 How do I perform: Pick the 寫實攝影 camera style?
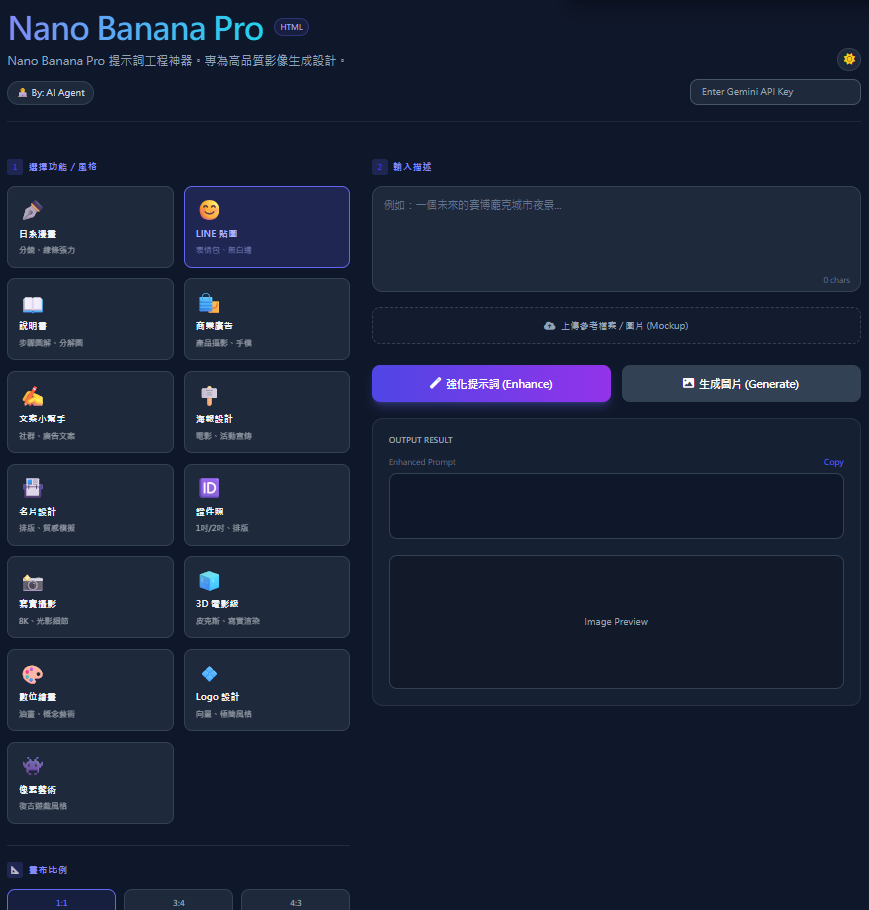pos(90,597)
